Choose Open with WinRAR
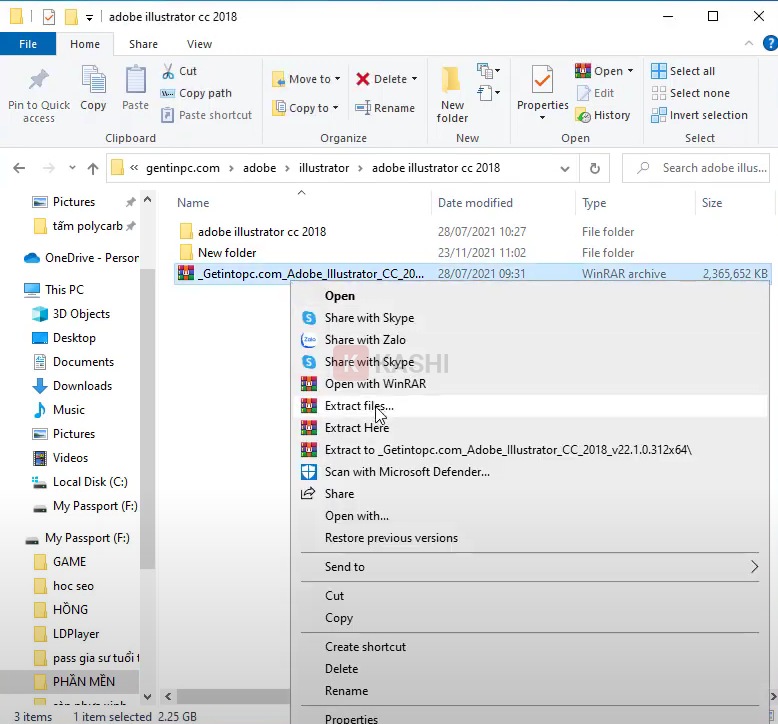778x724 pixels. [x=376, y=384]
